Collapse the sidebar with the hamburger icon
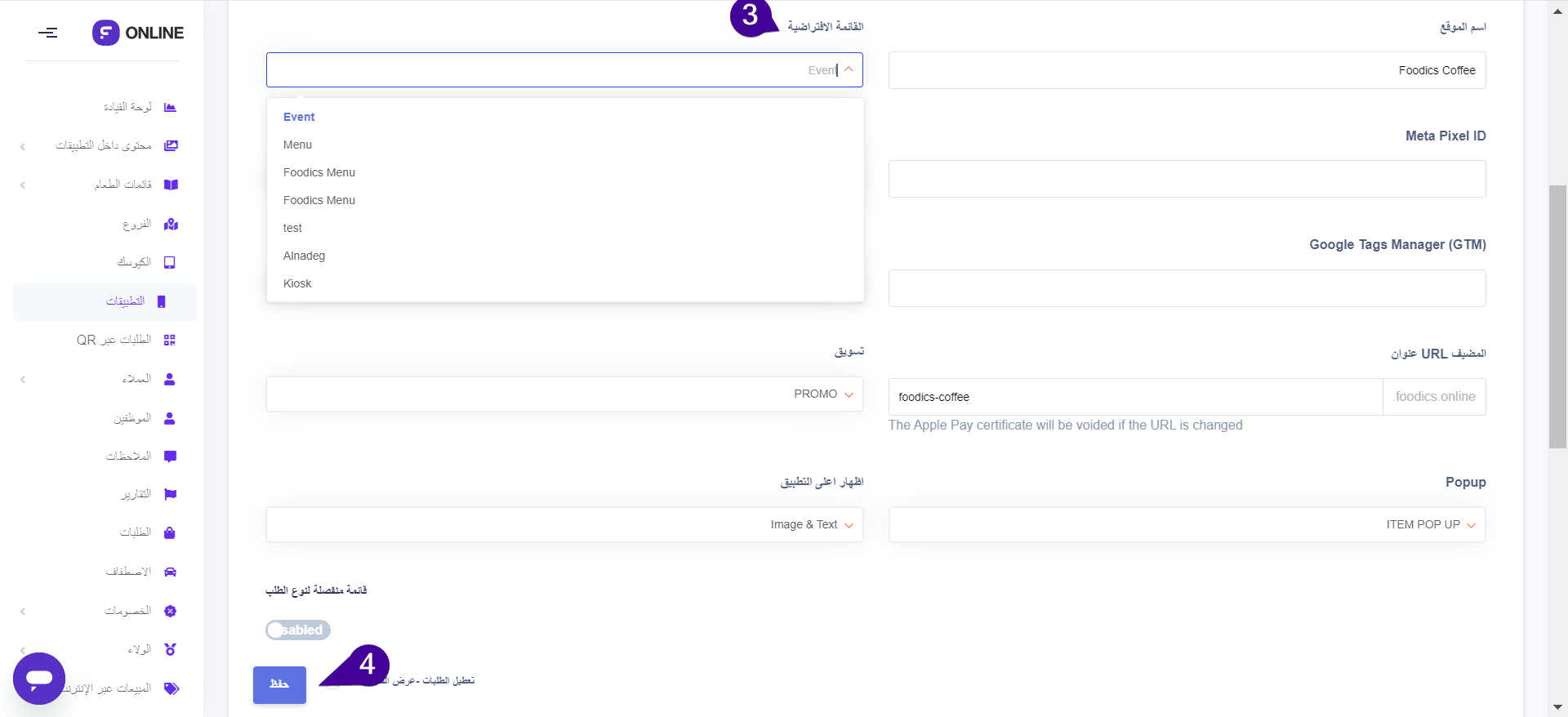Screen dimensions: 1568x717 coord(47,33)
